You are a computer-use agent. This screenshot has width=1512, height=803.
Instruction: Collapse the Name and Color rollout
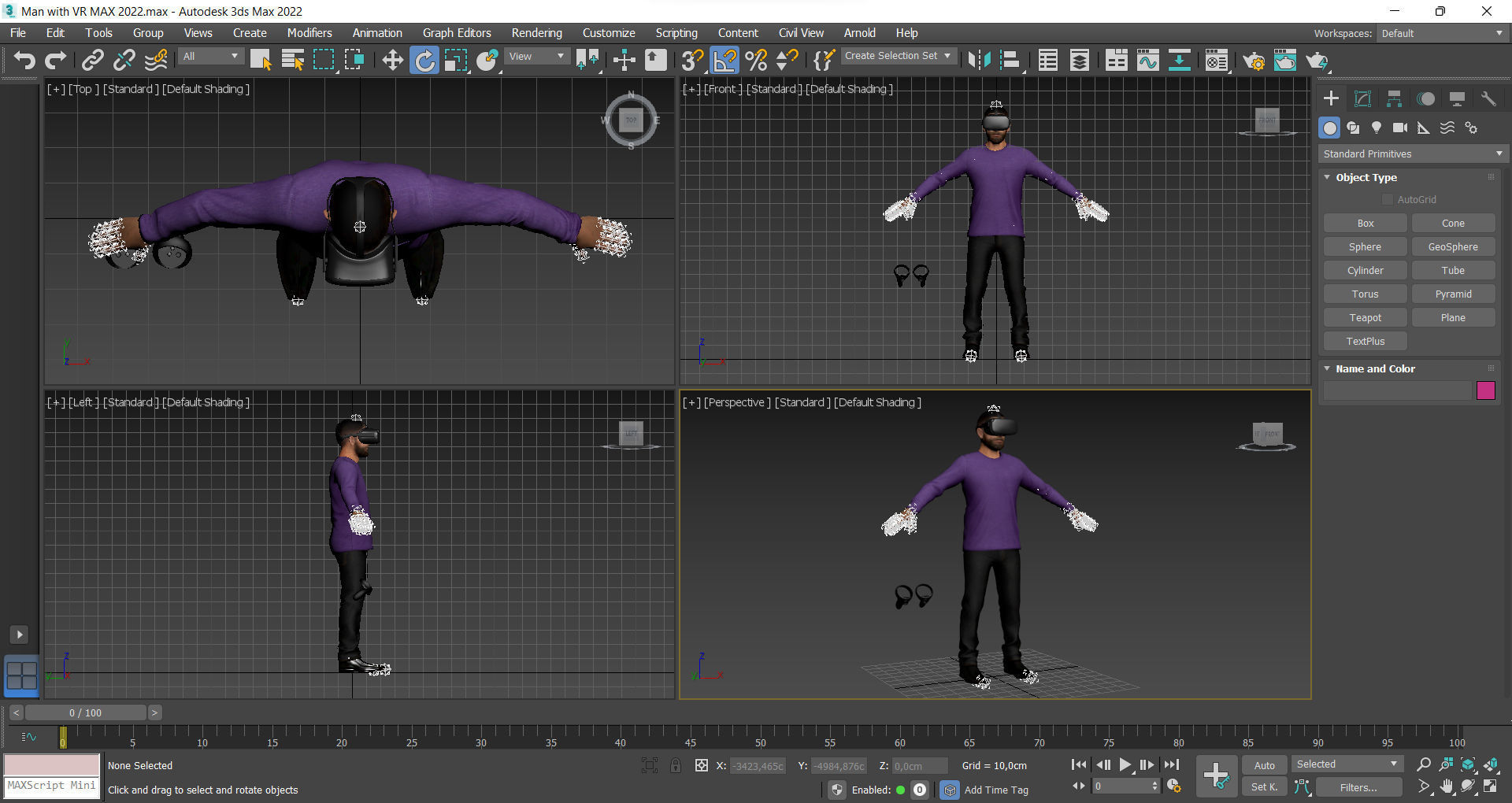click(x=1327, y=369)
